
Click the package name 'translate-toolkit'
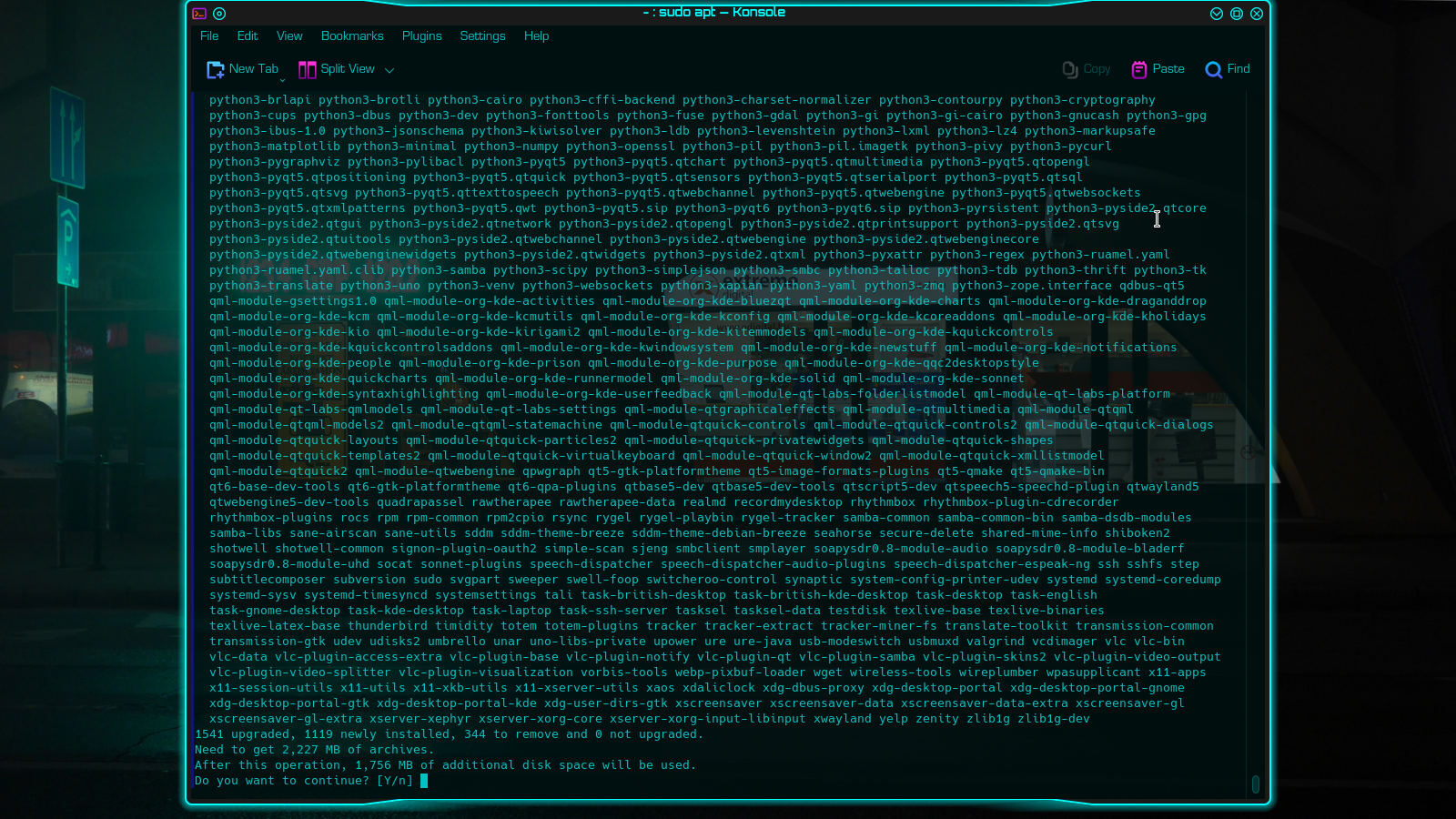click(1006, 626)
